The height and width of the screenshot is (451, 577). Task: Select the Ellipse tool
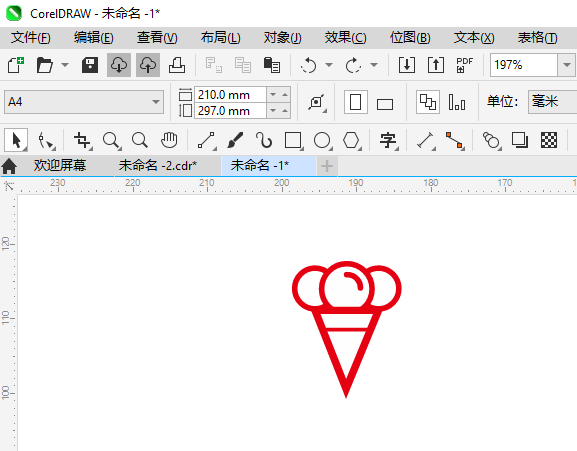(322, 140)
